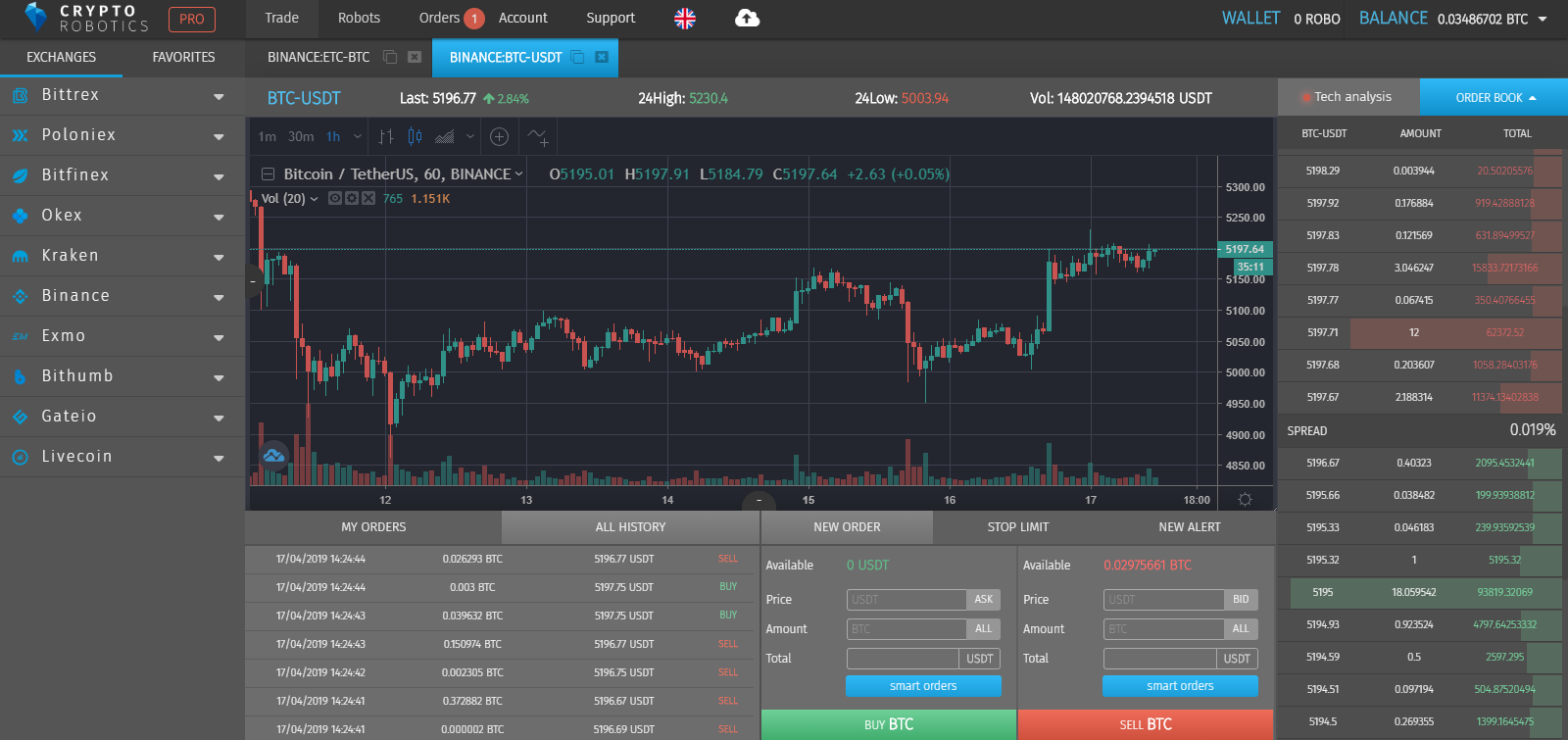Open the timeframe dropdown next to 1h
Image resolution: width=1568 pixels, height=740 pixels.
coord(358,136)
